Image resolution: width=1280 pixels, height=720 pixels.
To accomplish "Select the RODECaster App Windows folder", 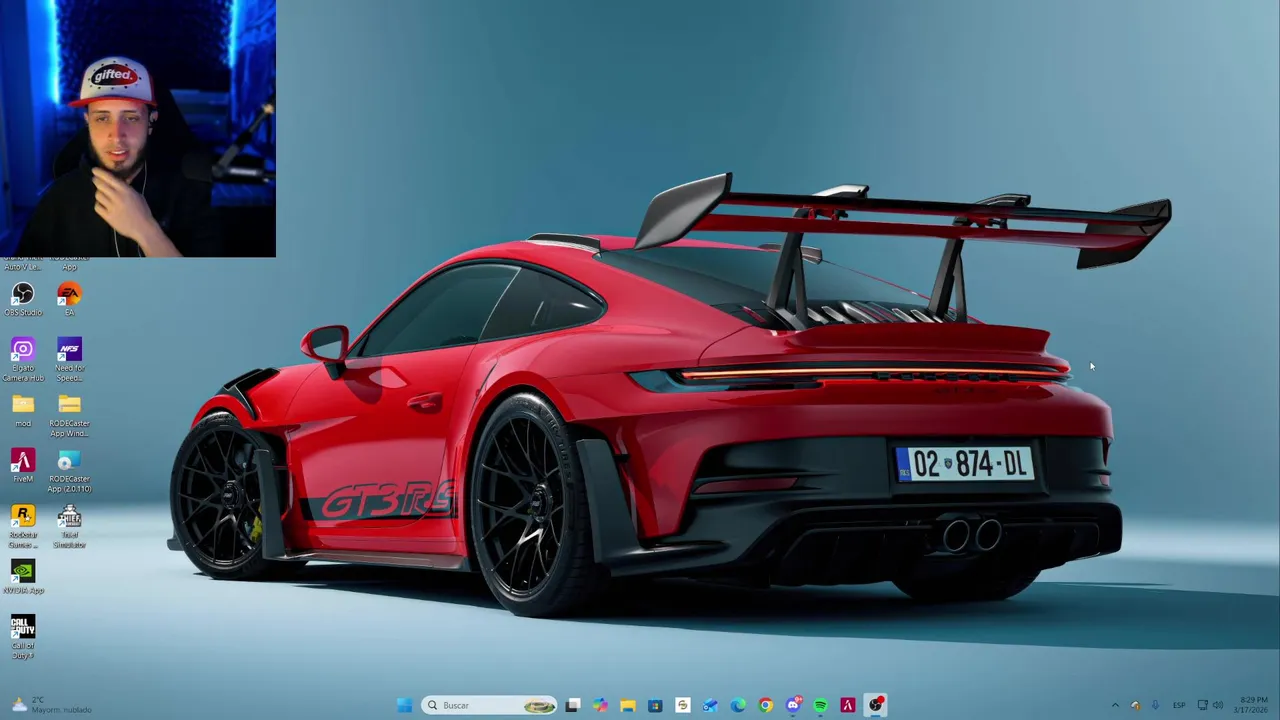I will coord(69,415).
